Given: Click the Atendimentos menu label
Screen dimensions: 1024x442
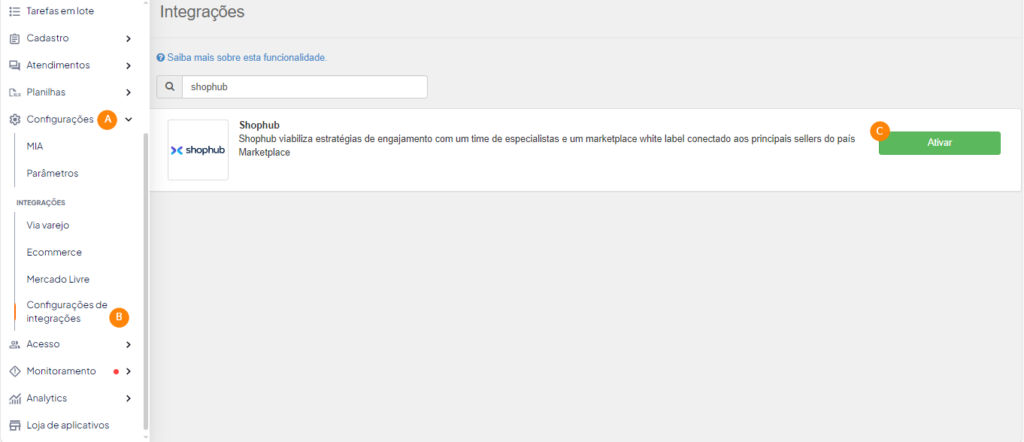Looking at the screenshot, I should 58,65.
